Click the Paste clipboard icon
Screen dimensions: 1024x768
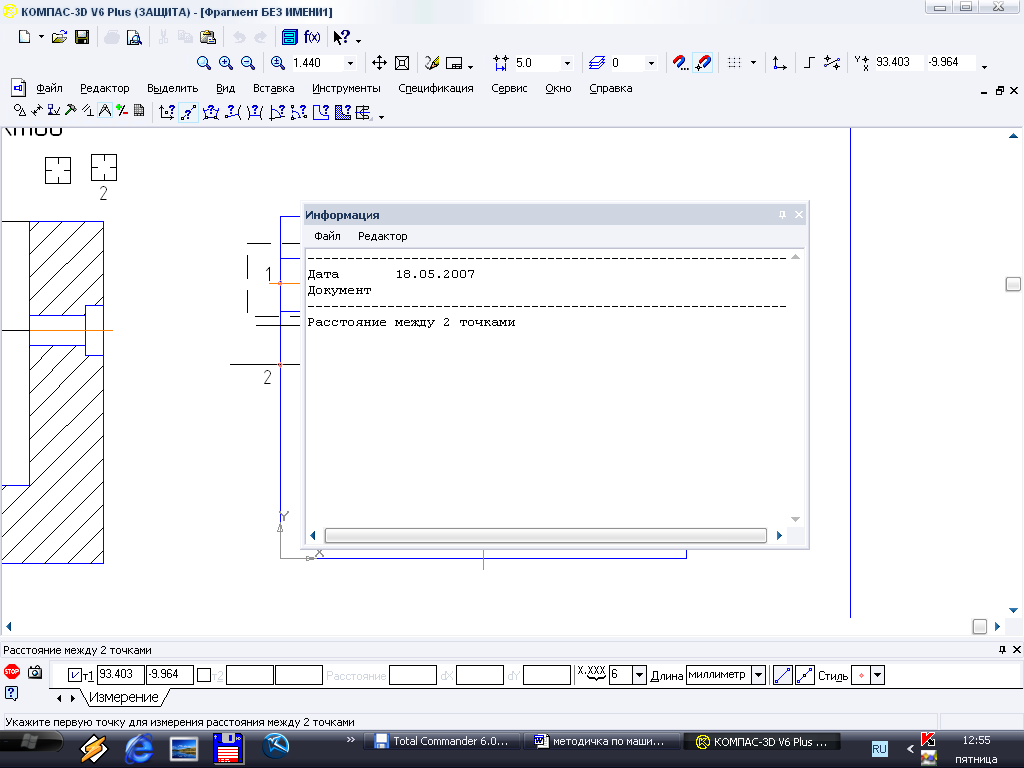[208, 37]
